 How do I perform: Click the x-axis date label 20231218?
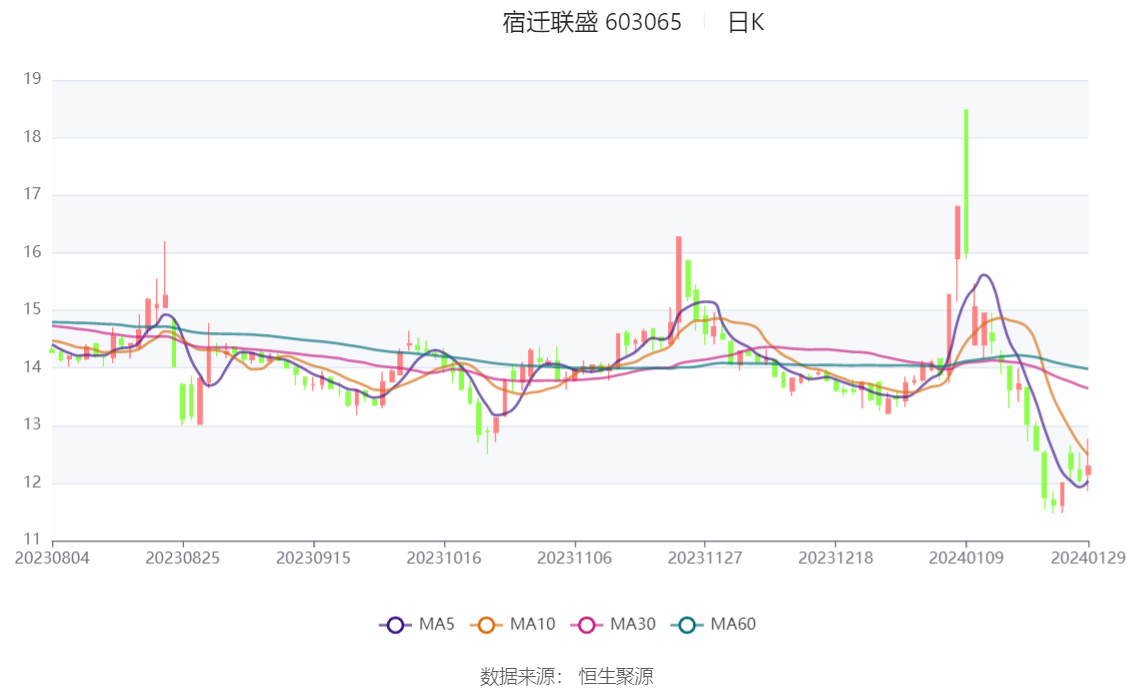coord(835,558)
